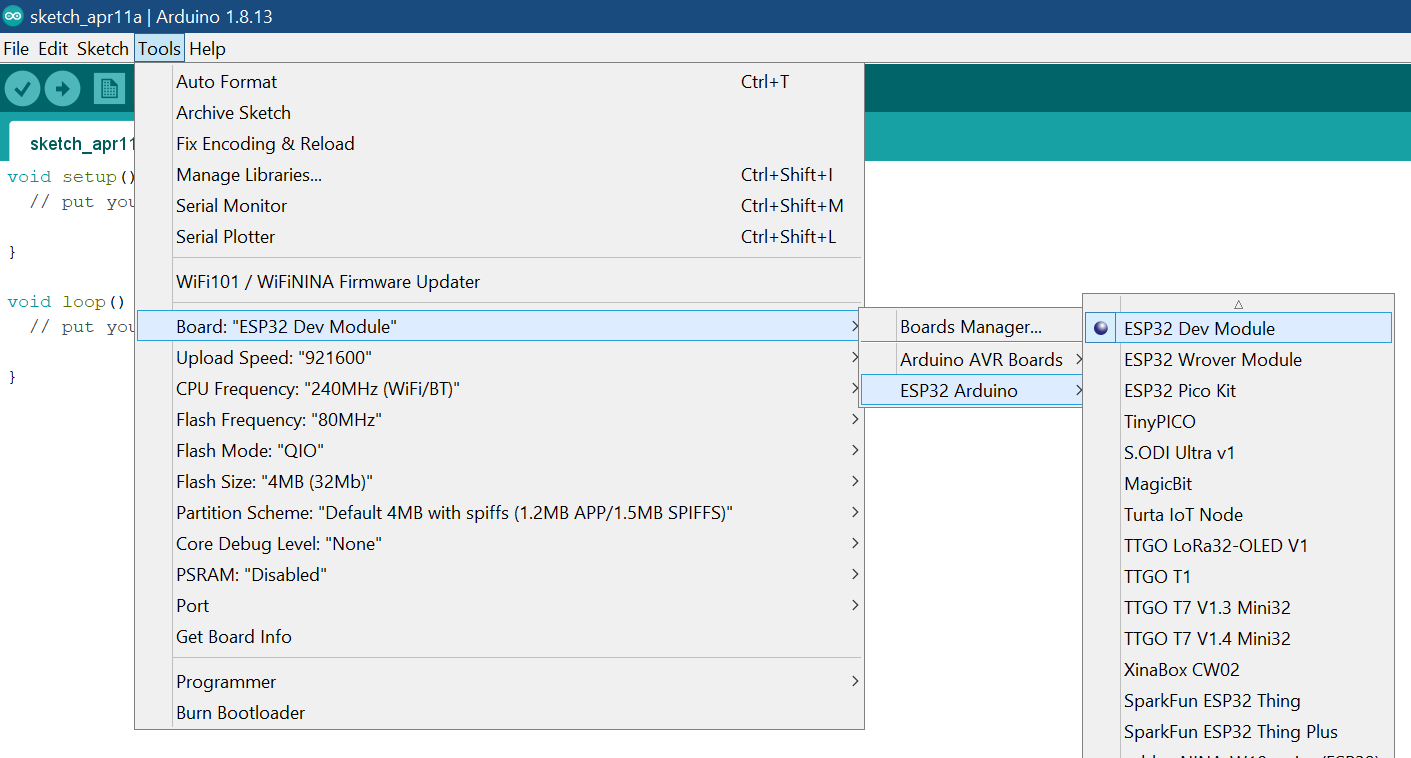Click the Verify checkmark toolbar icon
The height and width of the screenshot is (758, 1411).
click(x=22, y=89)
